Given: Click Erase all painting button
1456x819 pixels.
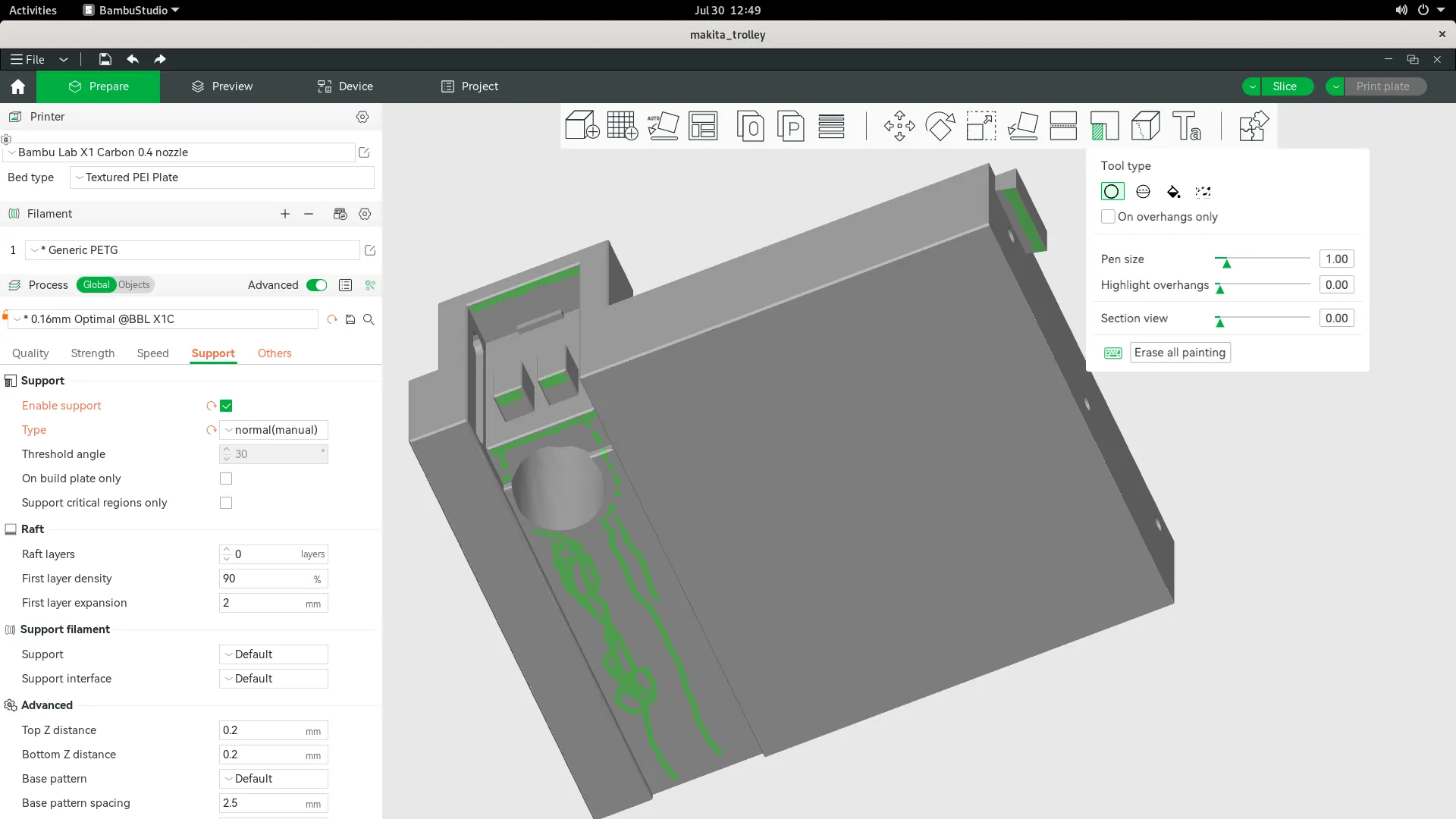Looking at the screenshot, I should [x=1179, y=353].
